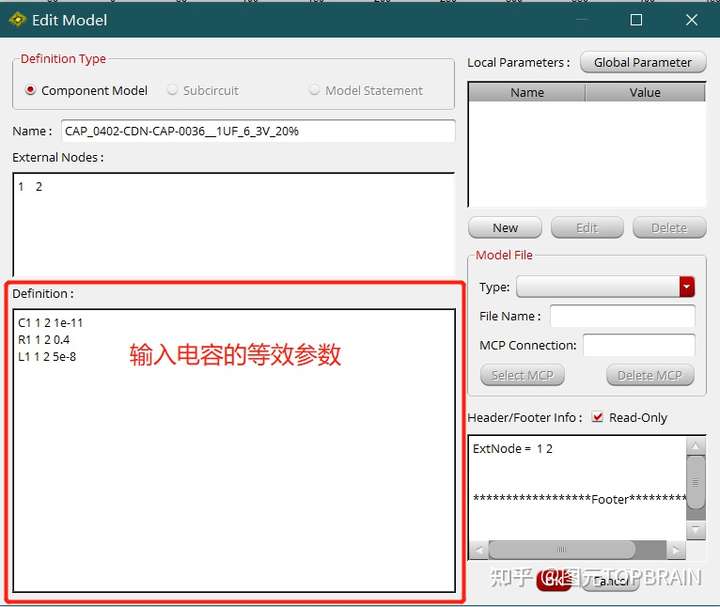Image resolution: width=720 pixels, height=607 pixels.
Task: Maximize the Edit Model window
Action: pos(636,20)
